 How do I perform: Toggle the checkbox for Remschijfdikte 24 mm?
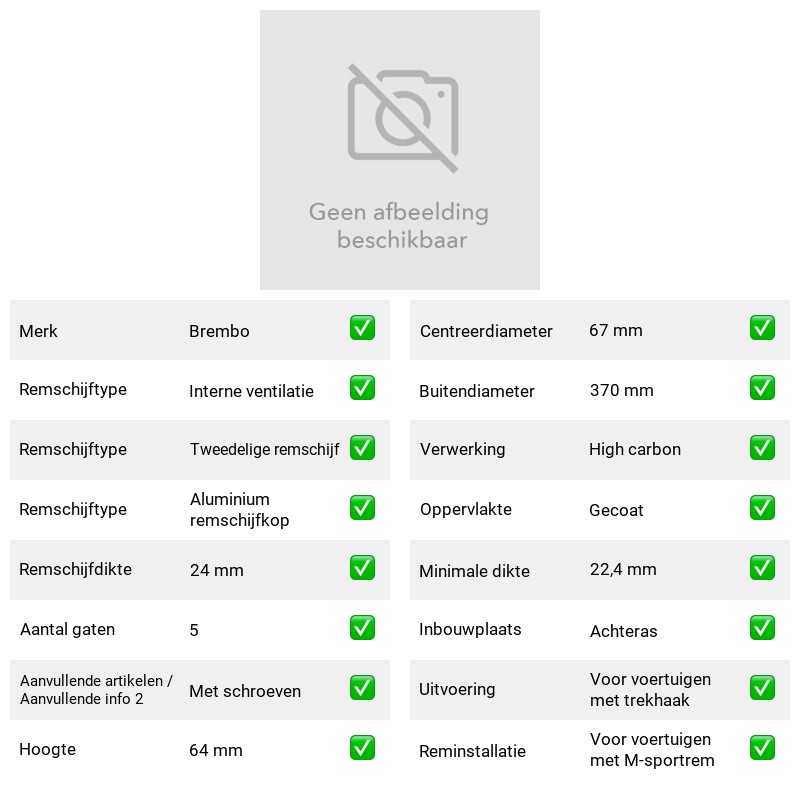click(362, 568)
